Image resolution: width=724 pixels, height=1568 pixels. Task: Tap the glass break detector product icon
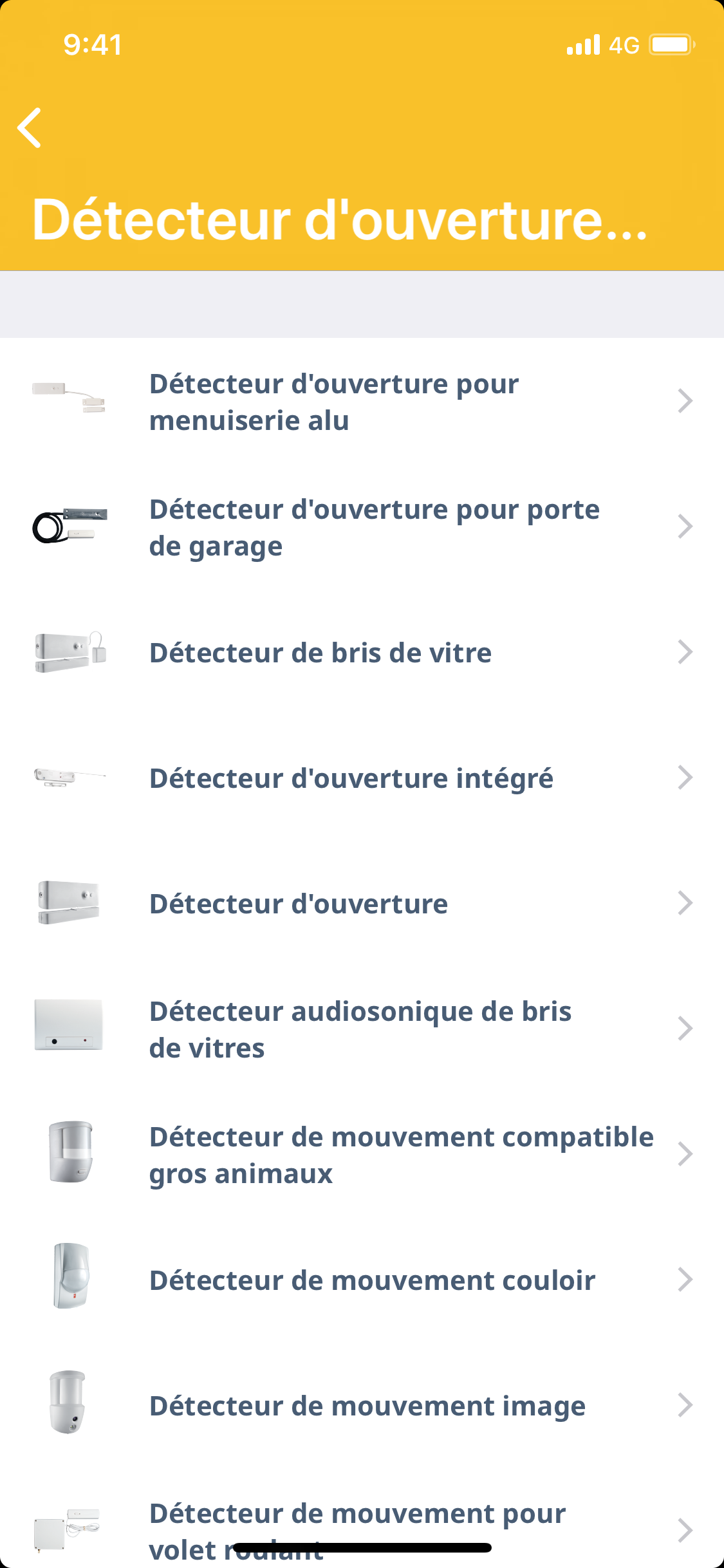(70, 651)
